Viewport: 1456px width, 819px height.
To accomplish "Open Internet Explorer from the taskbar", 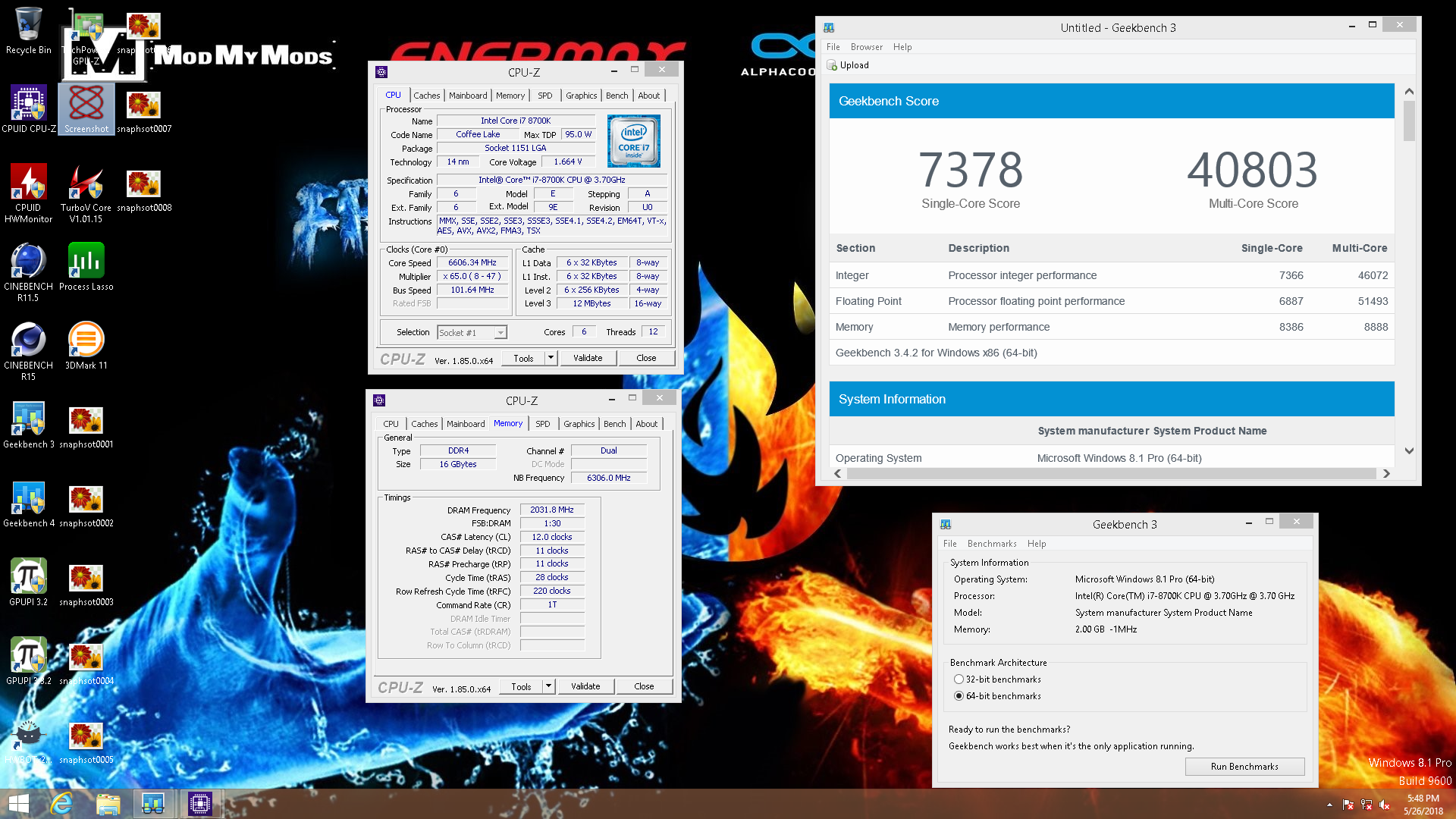I will pos(61,804).
